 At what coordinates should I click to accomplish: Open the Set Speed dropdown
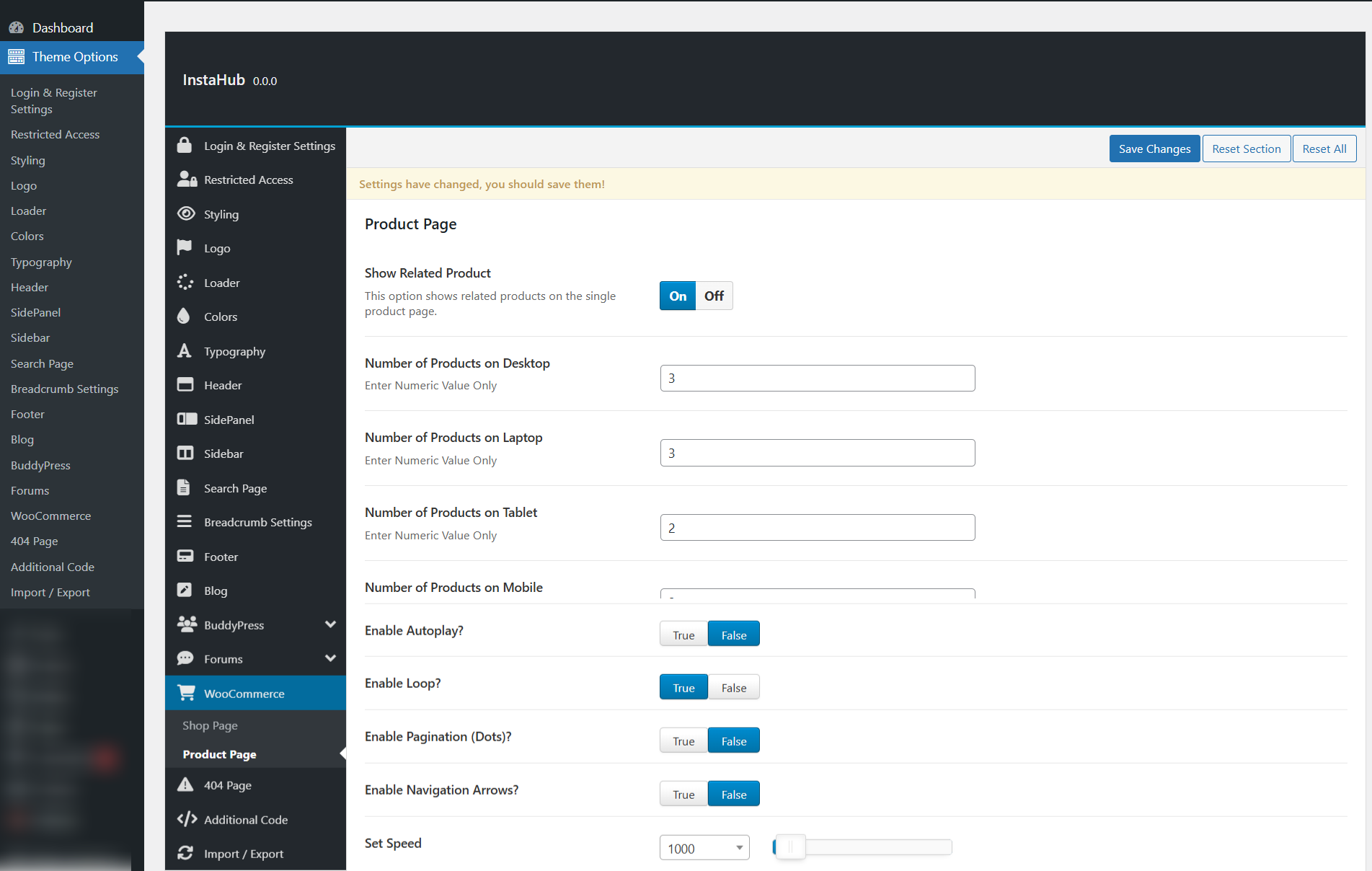[x=704, y=848]
